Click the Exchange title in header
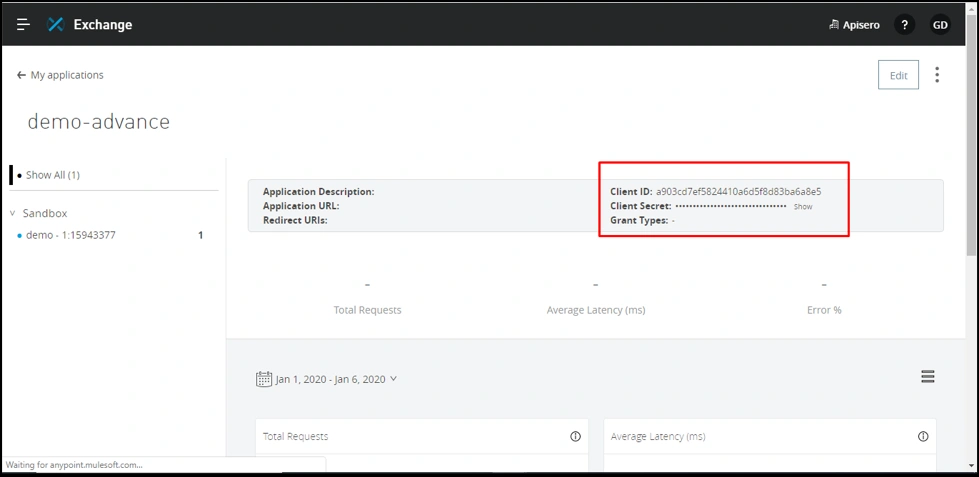The image size is (979, 477). pyautogui.click(x=103, y=24)
